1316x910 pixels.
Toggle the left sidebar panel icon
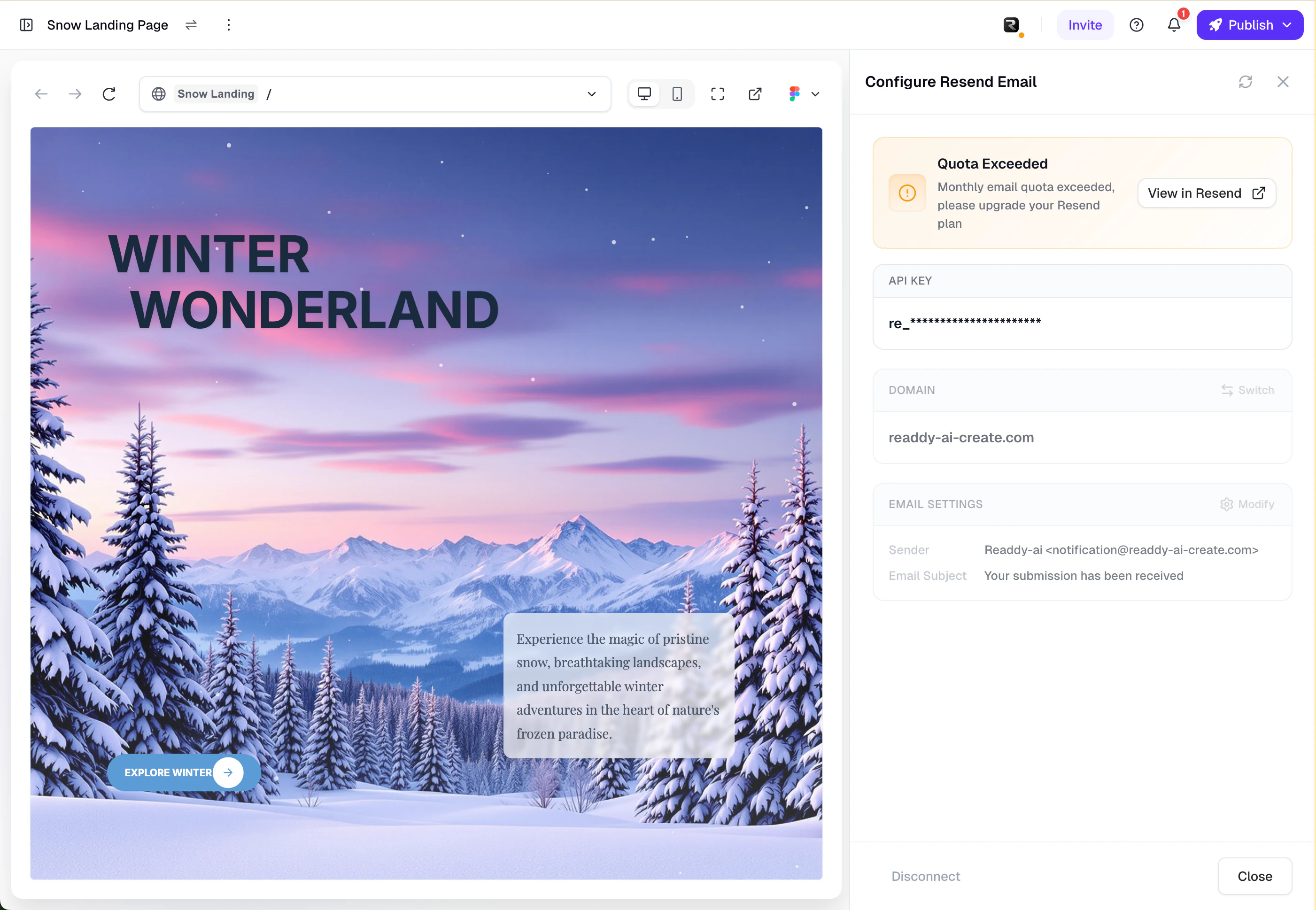[26, 25]
